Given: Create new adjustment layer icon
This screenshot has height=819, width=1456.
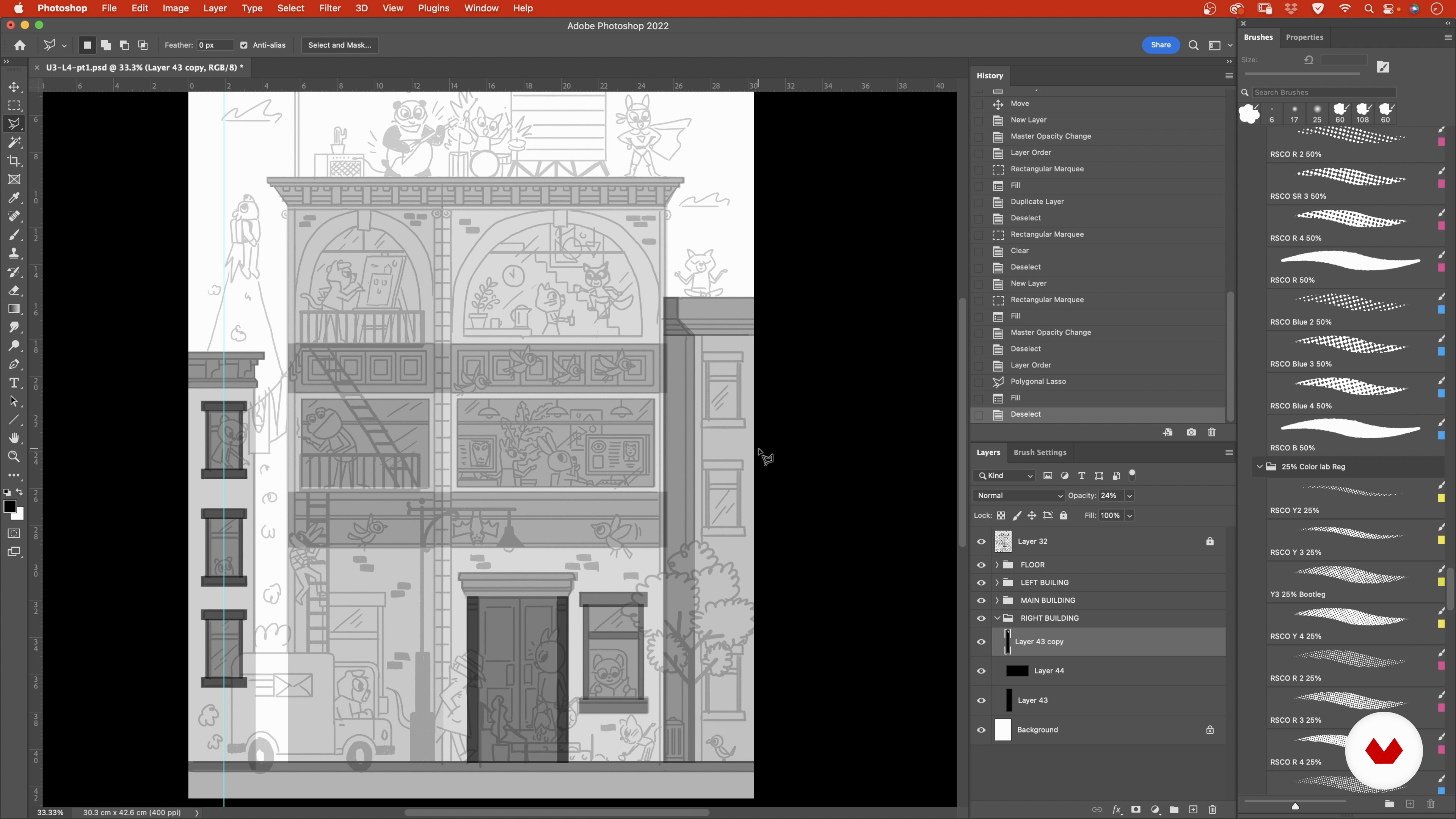Looking at the screenshot, I should click(x=1155, y=810).
